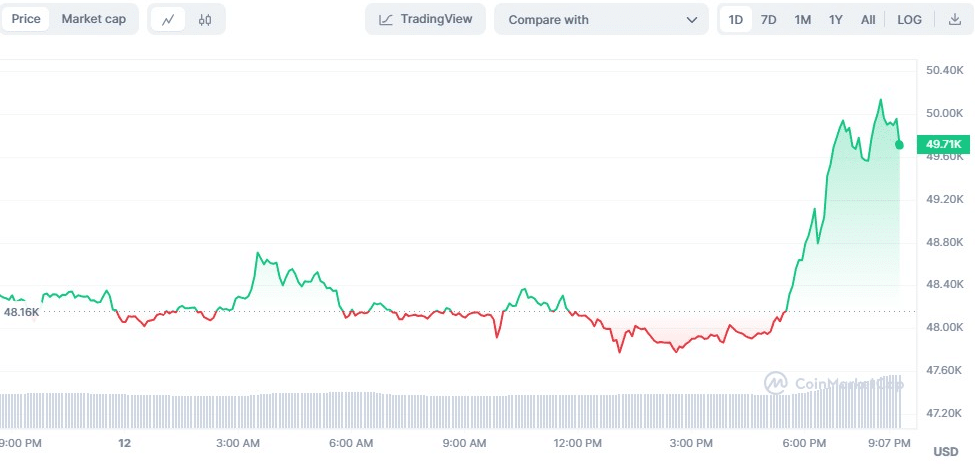
Task: Choose the 1Y time range
Action: 835,19
